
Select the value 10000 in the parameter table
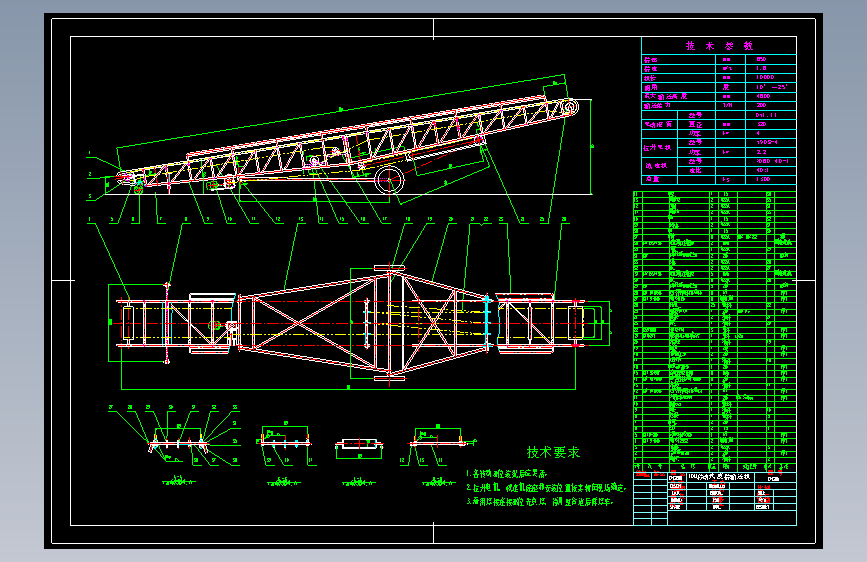(765, 77)
